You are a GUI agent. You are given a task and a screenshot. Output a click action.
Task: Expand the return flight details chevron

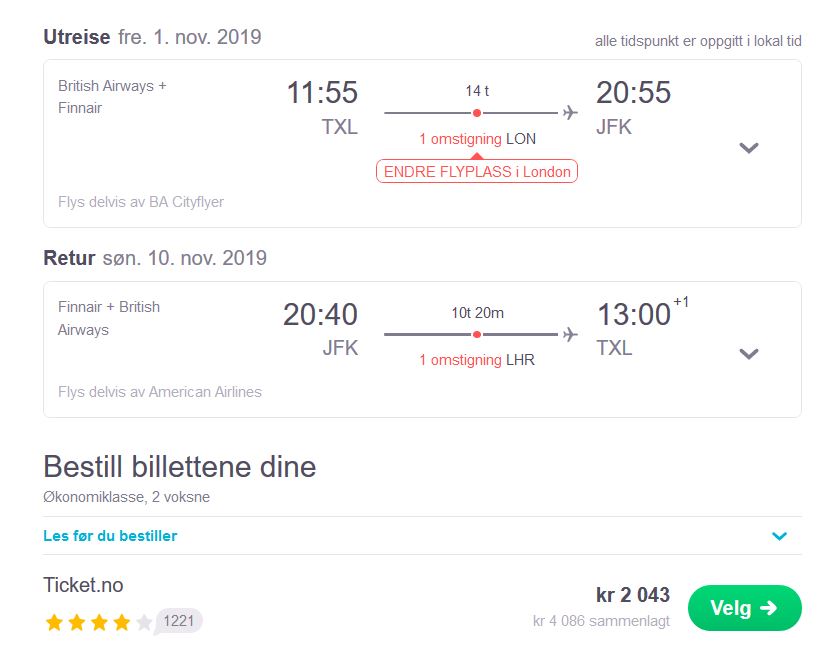tap(749, 354)
